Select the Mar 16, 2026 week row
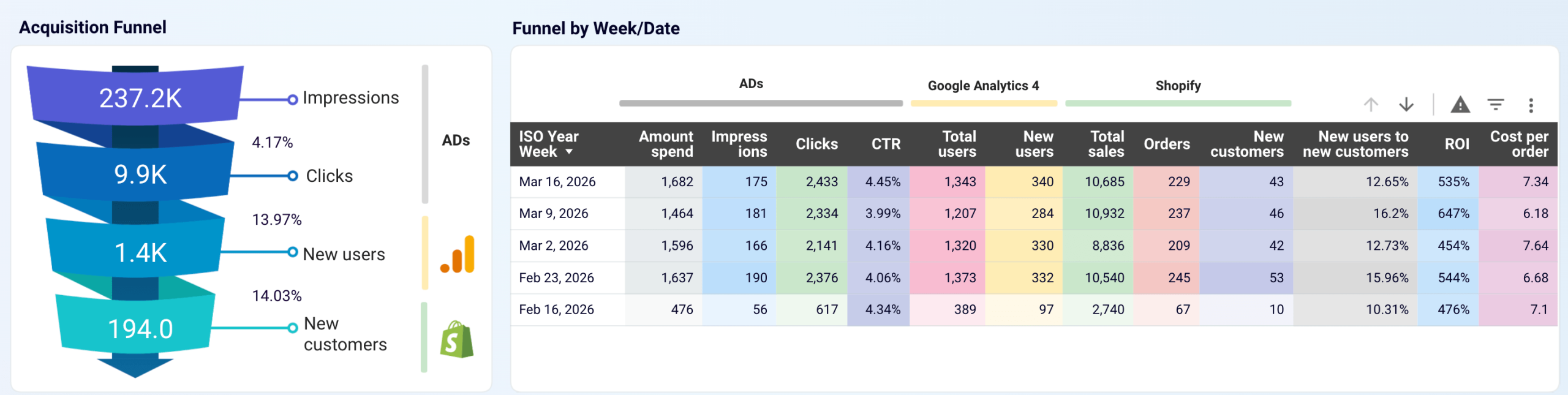The image size is (1568, 395). 557,182
